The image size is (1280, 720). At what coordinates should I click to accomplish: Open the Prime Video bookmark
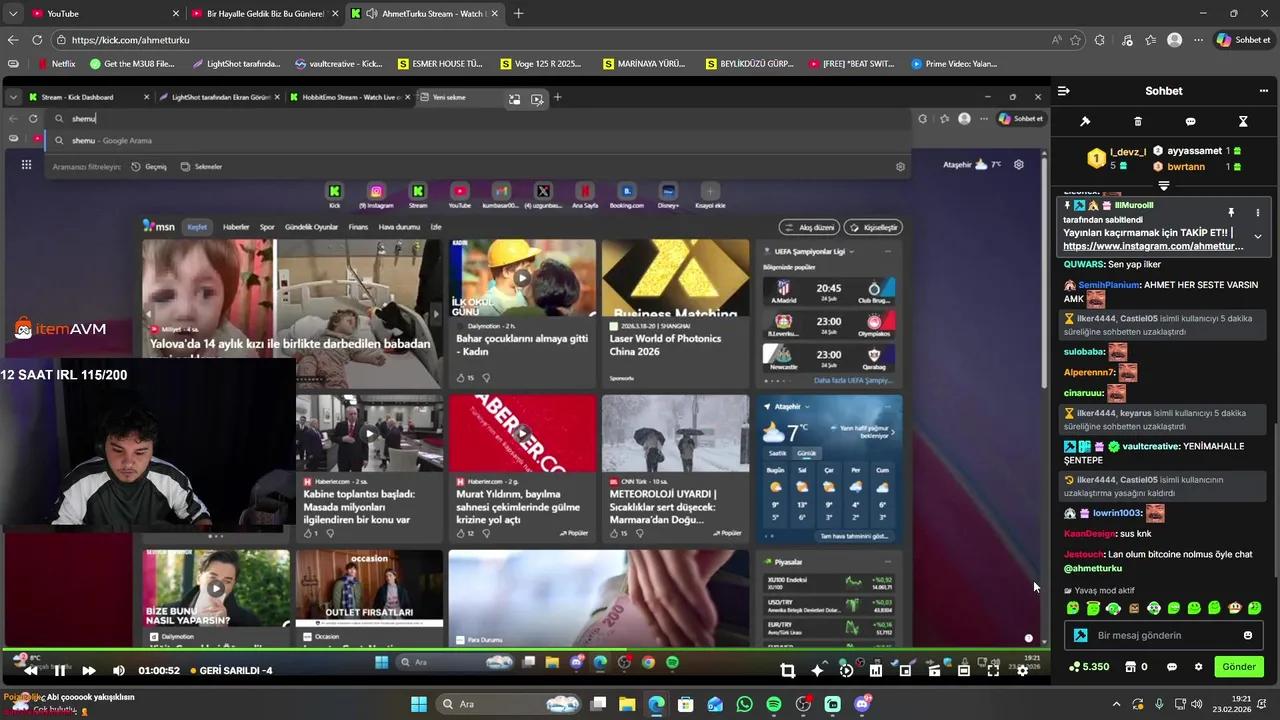[x=954, y=64]
